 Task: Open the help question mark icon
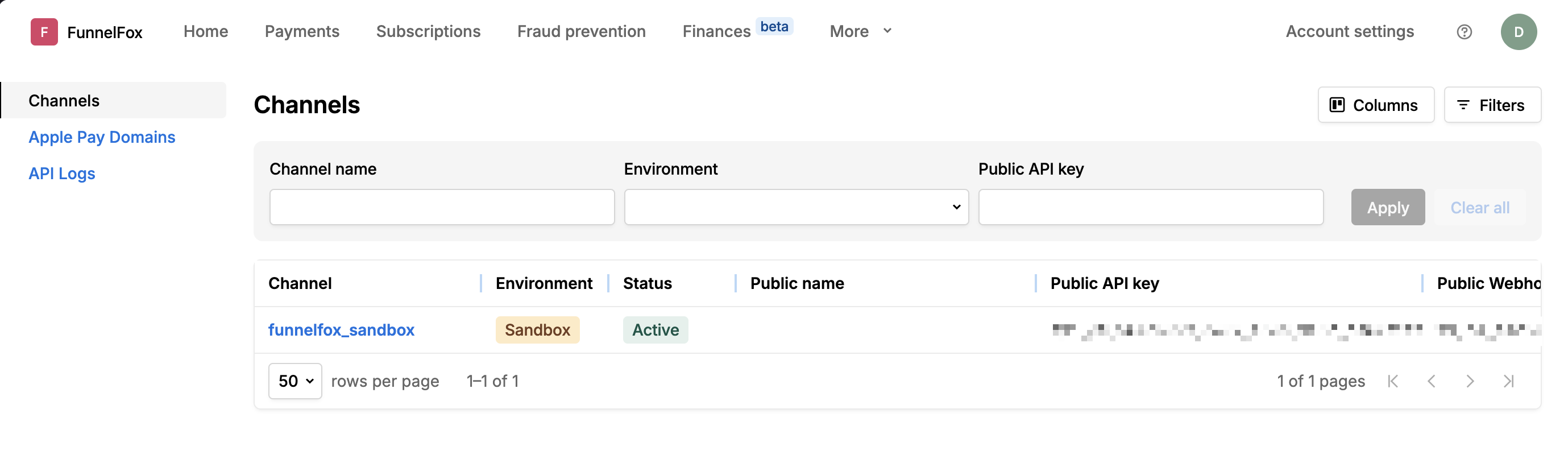[1464, 32]
